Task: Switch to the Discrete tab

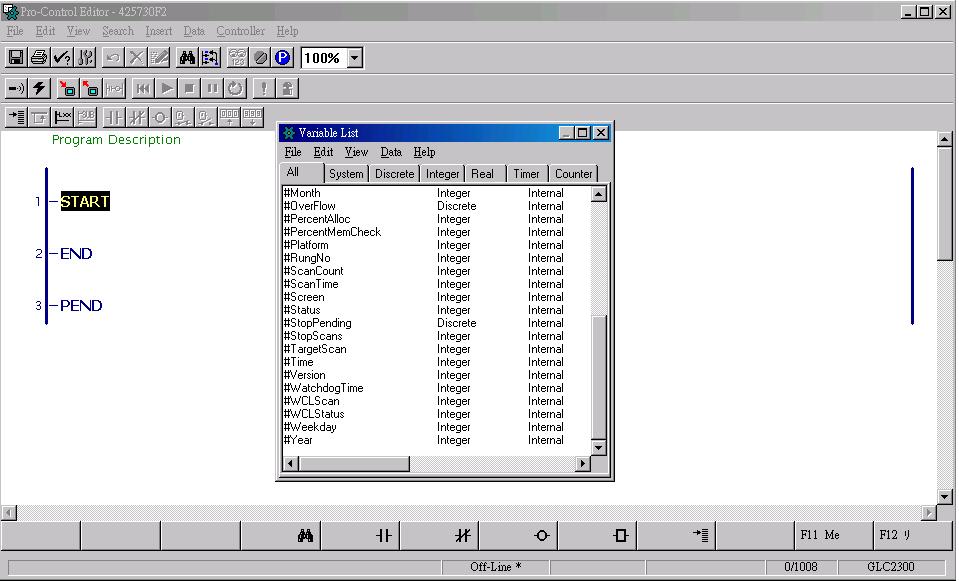Action: coord(394,174)
